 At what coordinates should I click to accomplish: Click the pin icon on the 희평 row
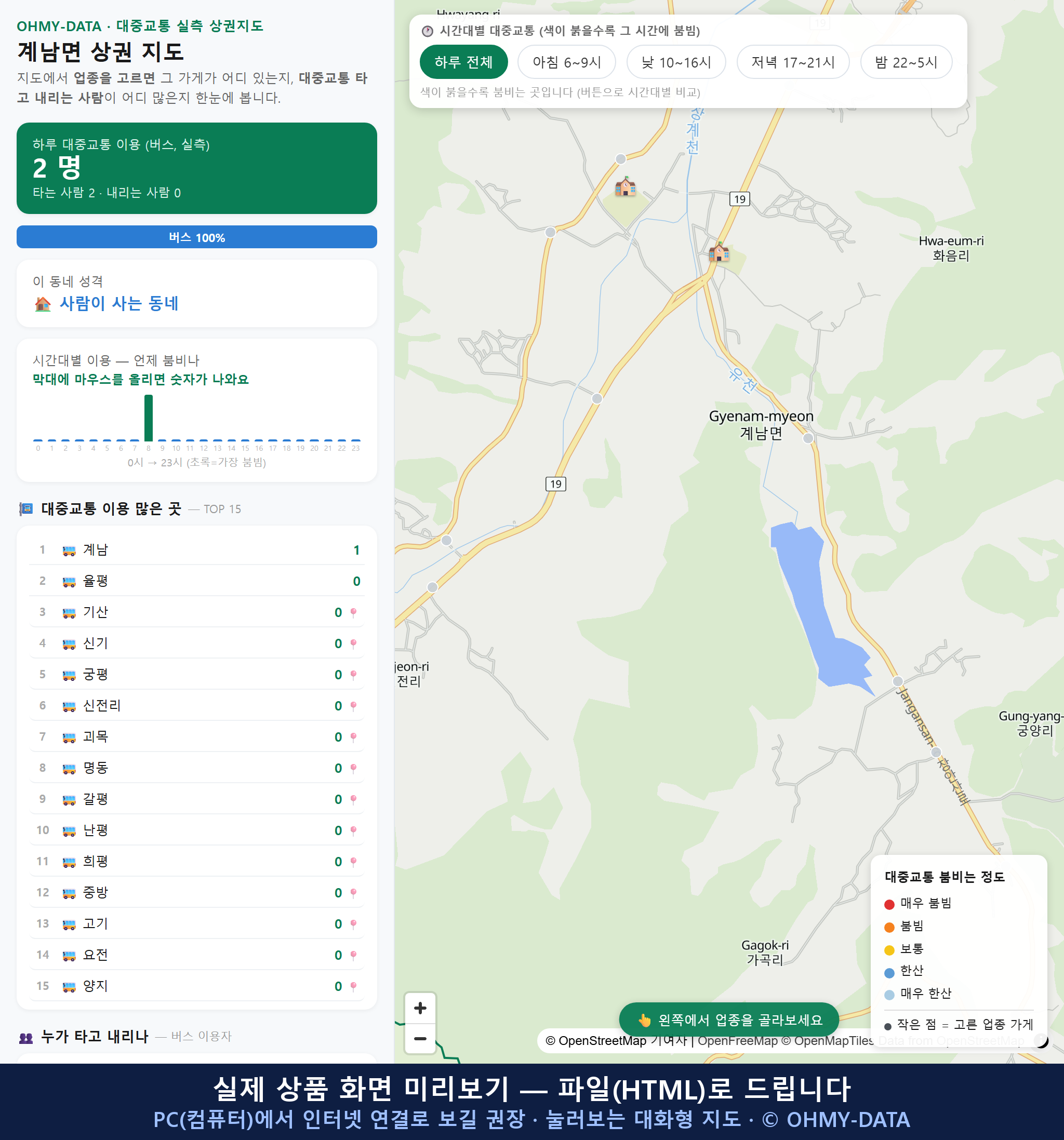(x=353, y=862)
